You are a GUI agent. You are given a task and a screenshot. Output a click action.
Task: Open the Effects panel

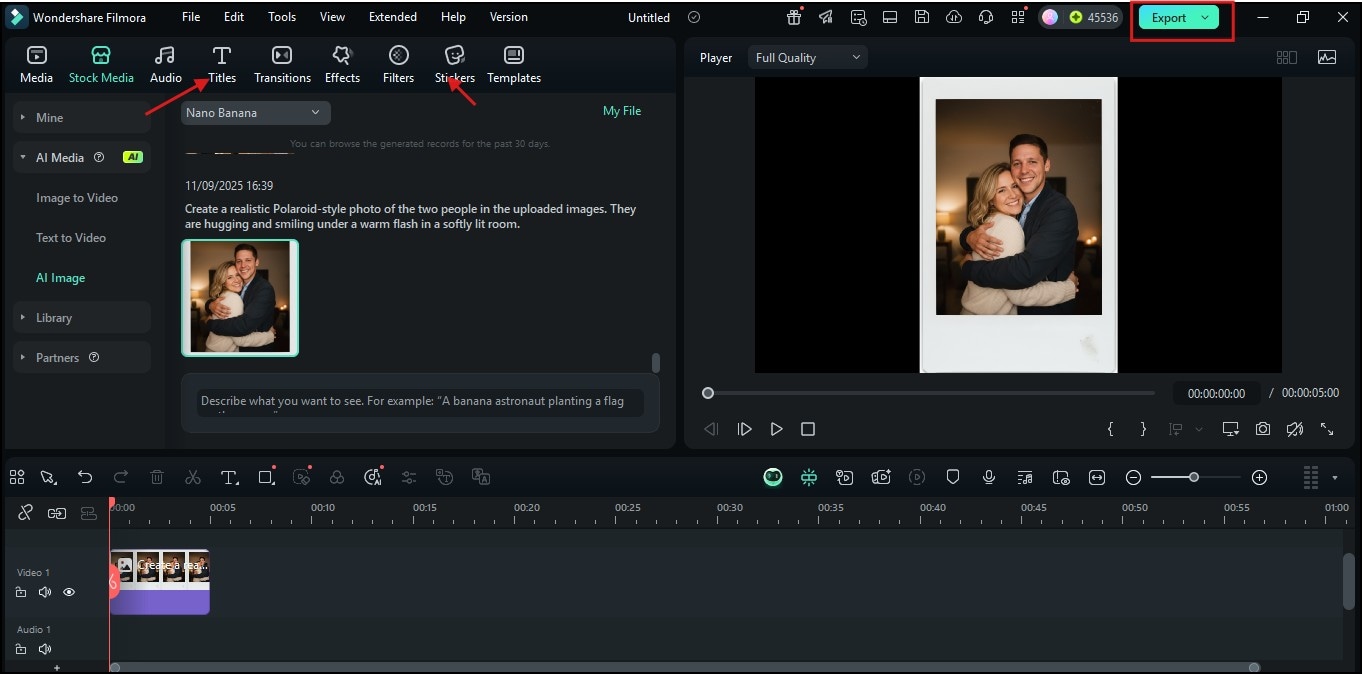(x=342, y=63)
